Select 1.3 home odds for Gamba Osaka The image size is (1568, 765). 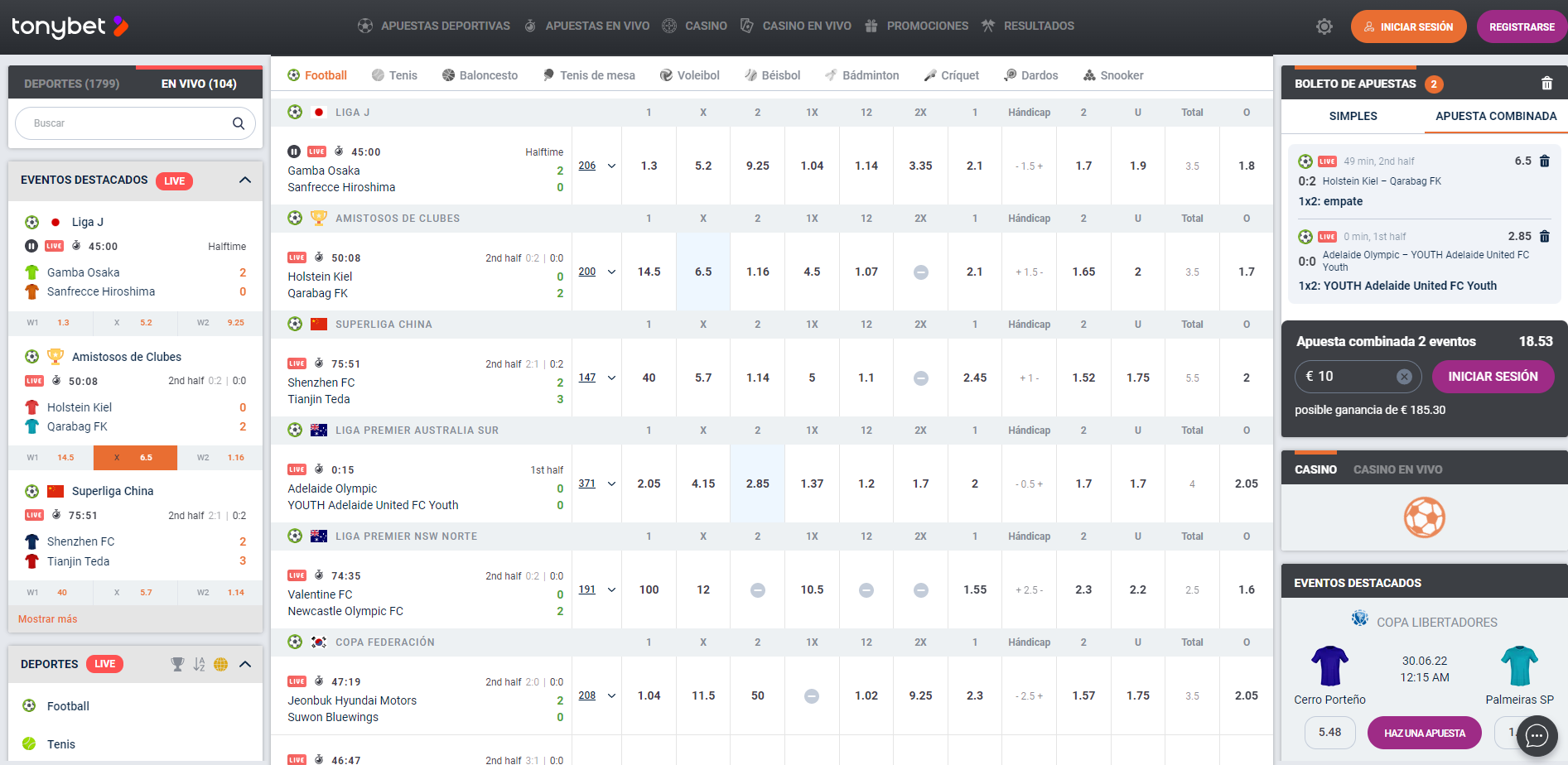click(x=649, y=166)
